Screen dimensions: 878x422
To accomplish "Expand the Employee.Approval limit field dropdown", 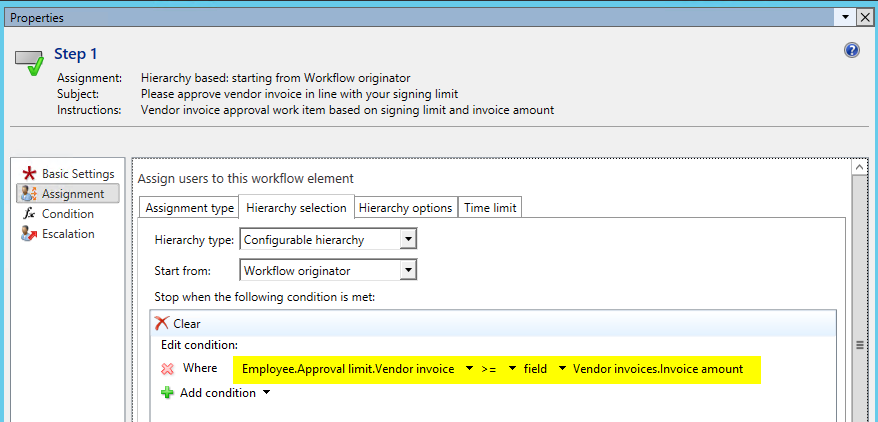I will click(x=469, y=369).
